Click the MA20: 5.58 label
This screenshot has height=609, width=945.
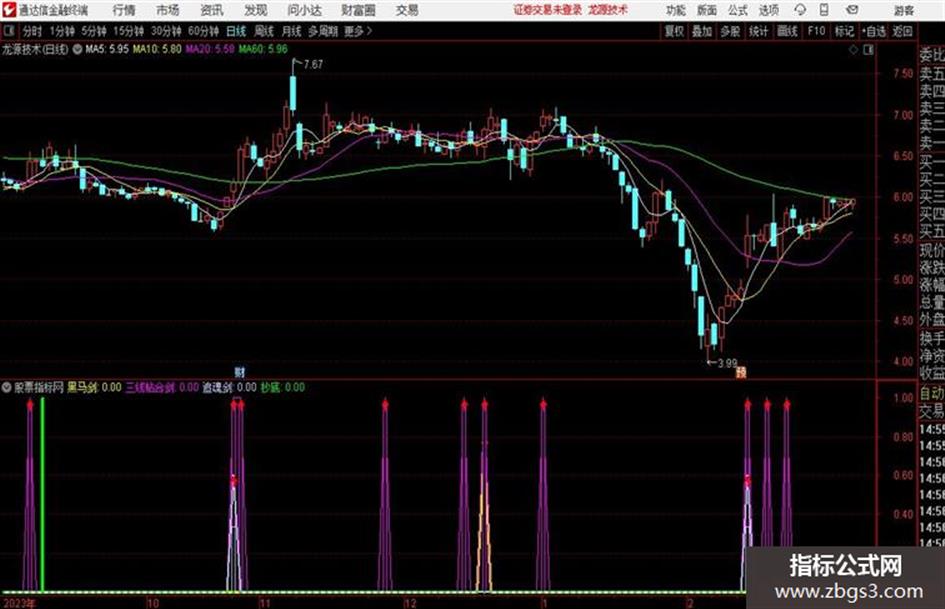tap(210, 49)
